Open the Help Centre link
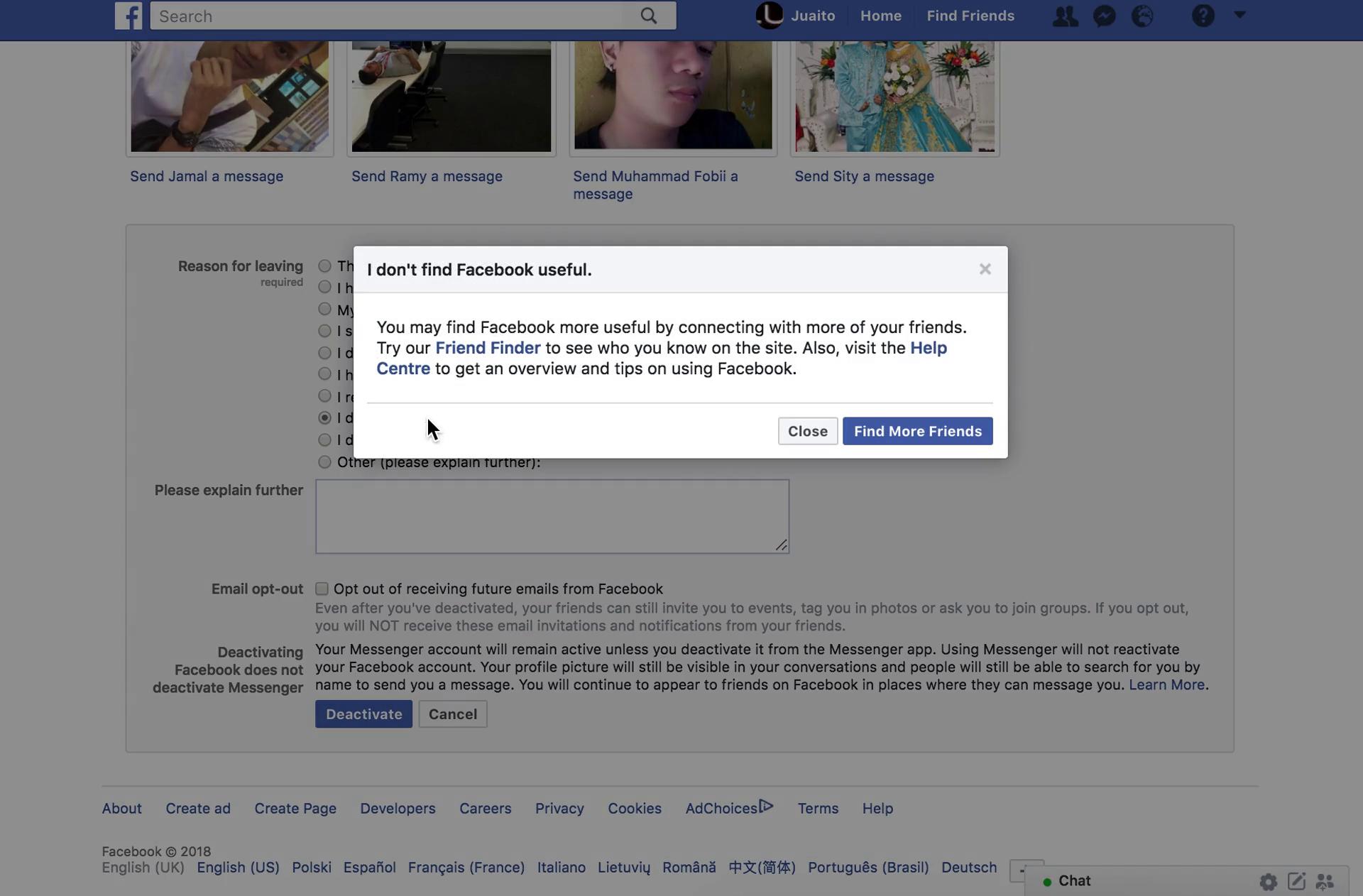The height and width of the screenshot is (896, 1363). coord(929,348)
